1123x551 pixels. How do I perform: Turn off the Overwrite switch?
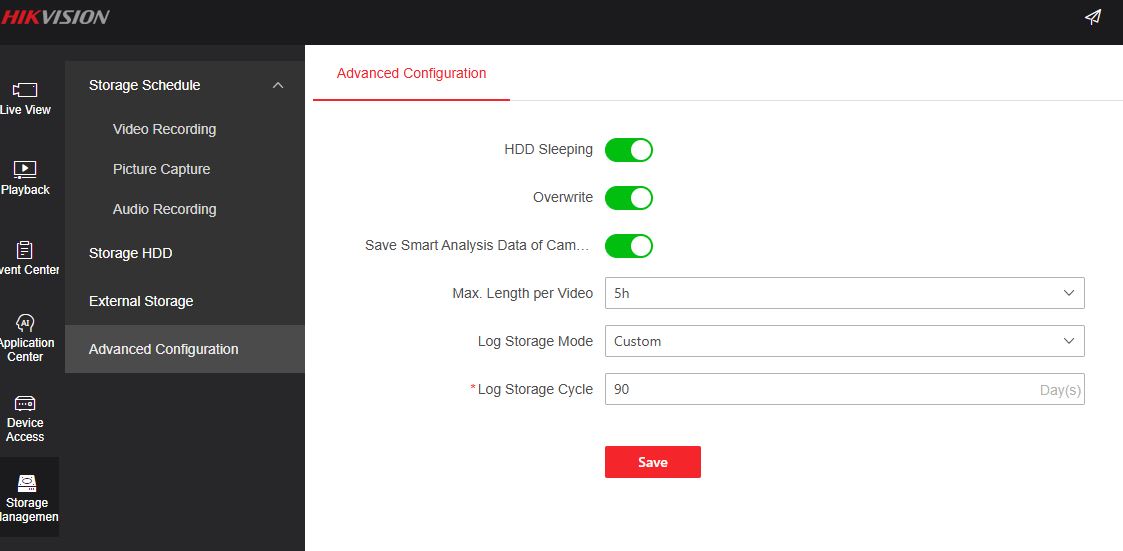pos(629,198)
